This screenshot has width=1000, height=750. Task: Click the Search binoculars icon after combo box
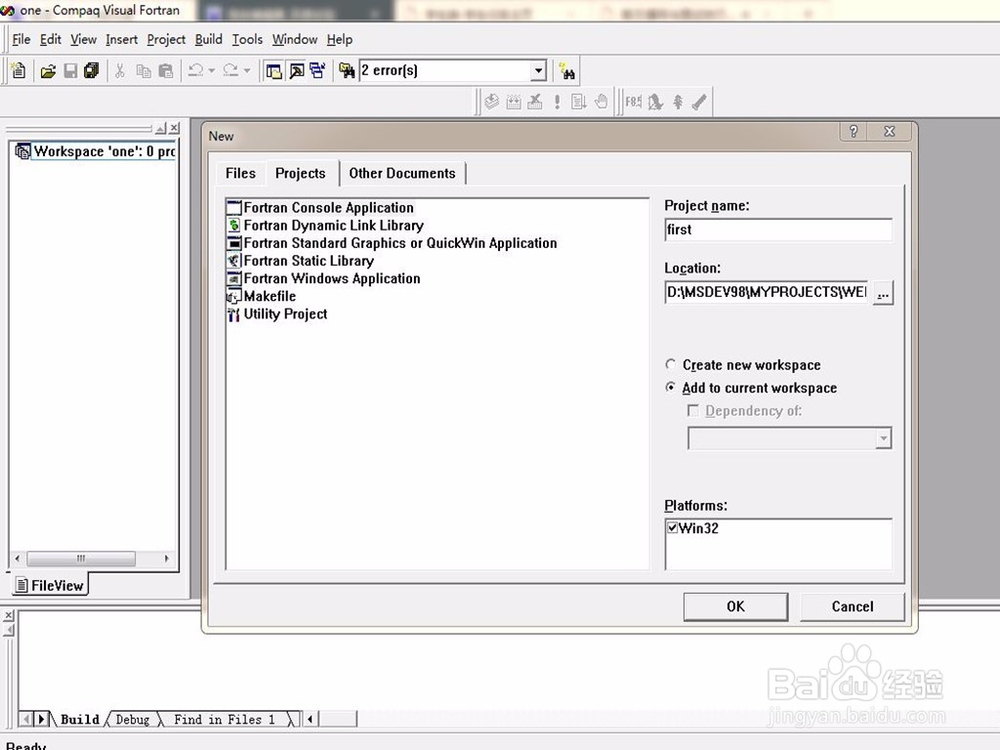[x=566, y=71]
